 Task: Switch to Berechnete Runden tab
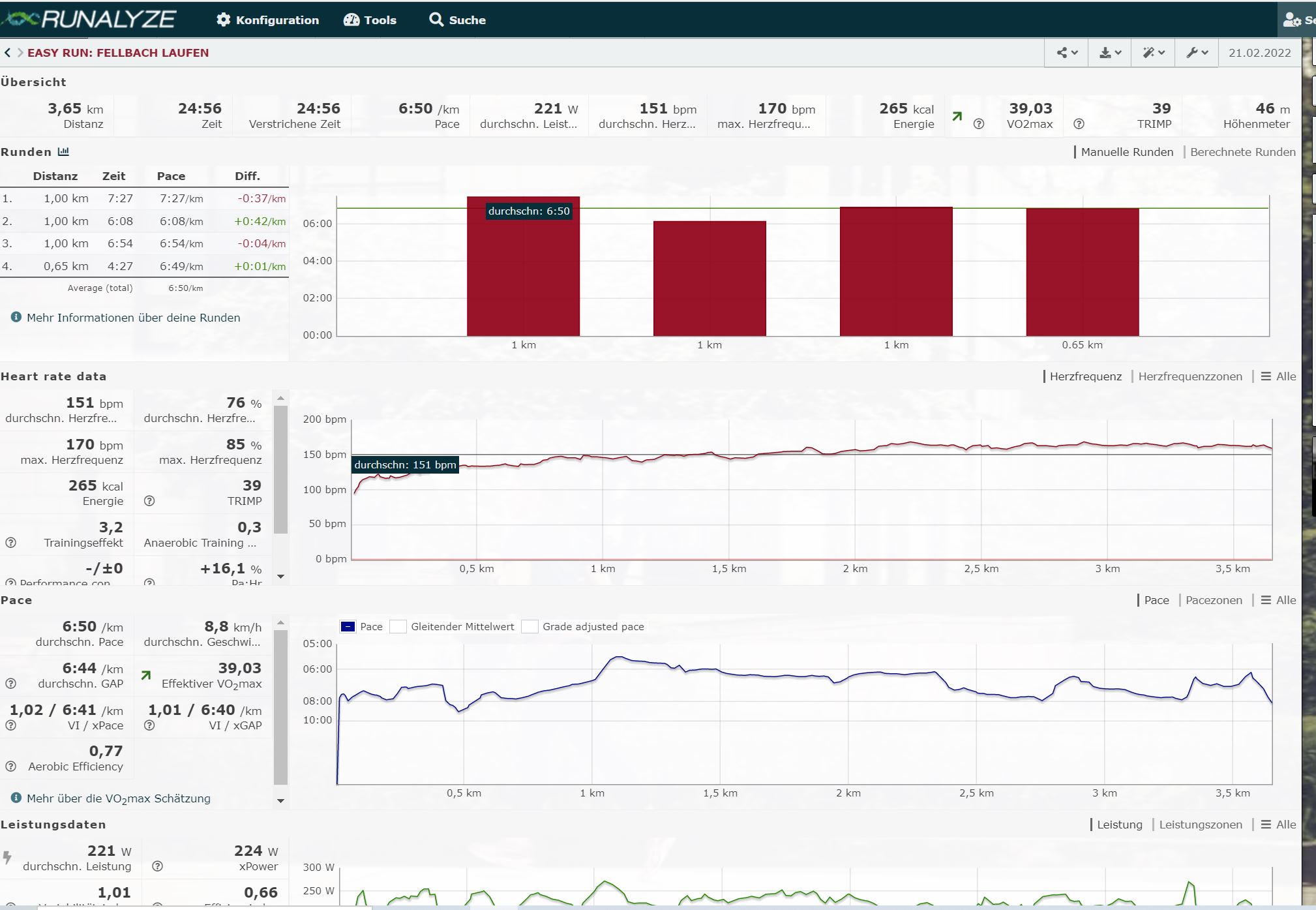tap(1242, 152)
